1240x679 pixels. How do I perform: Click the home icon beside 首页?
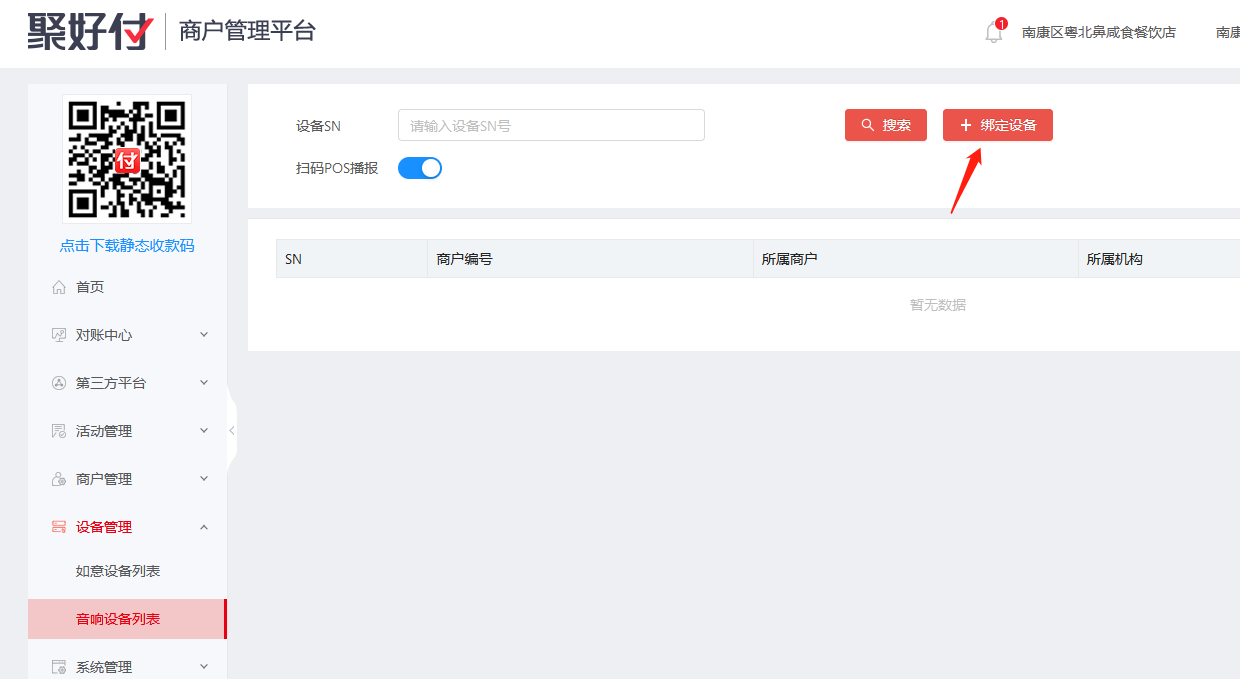tap(59, 287)
